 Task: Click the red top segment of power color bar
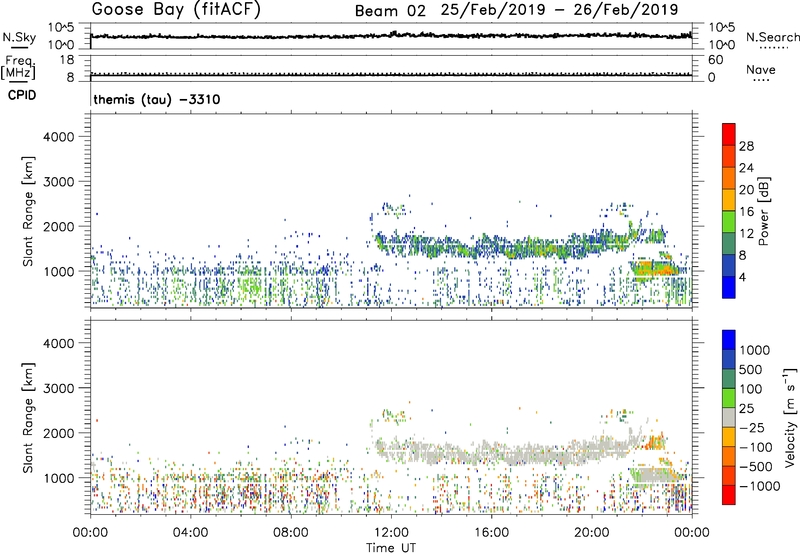[x=729, y=134]
